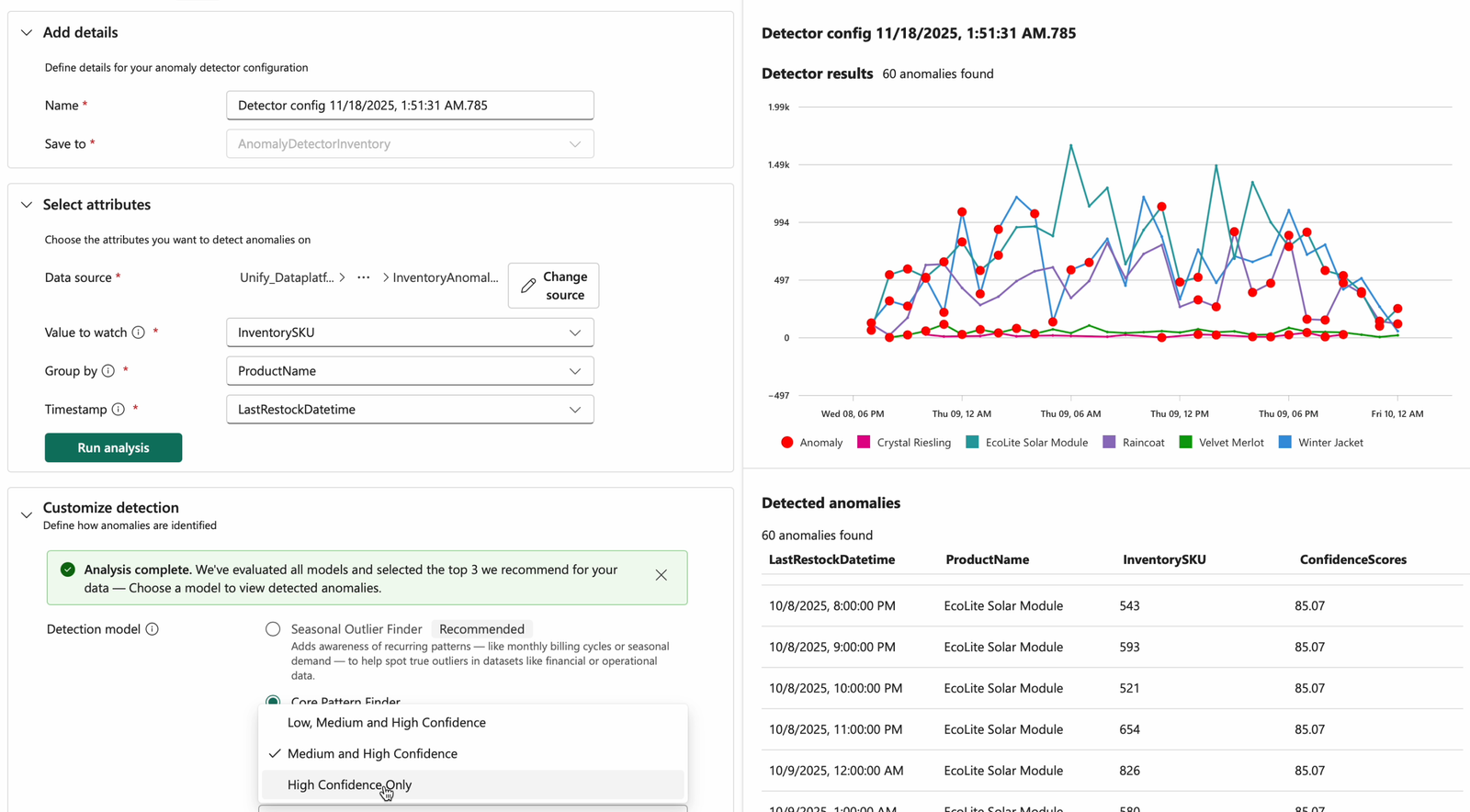Image resolution: width=1470 pixels, height=812 pixels.
Task: Collapse the Select attributes section
Action: point(27,205)
